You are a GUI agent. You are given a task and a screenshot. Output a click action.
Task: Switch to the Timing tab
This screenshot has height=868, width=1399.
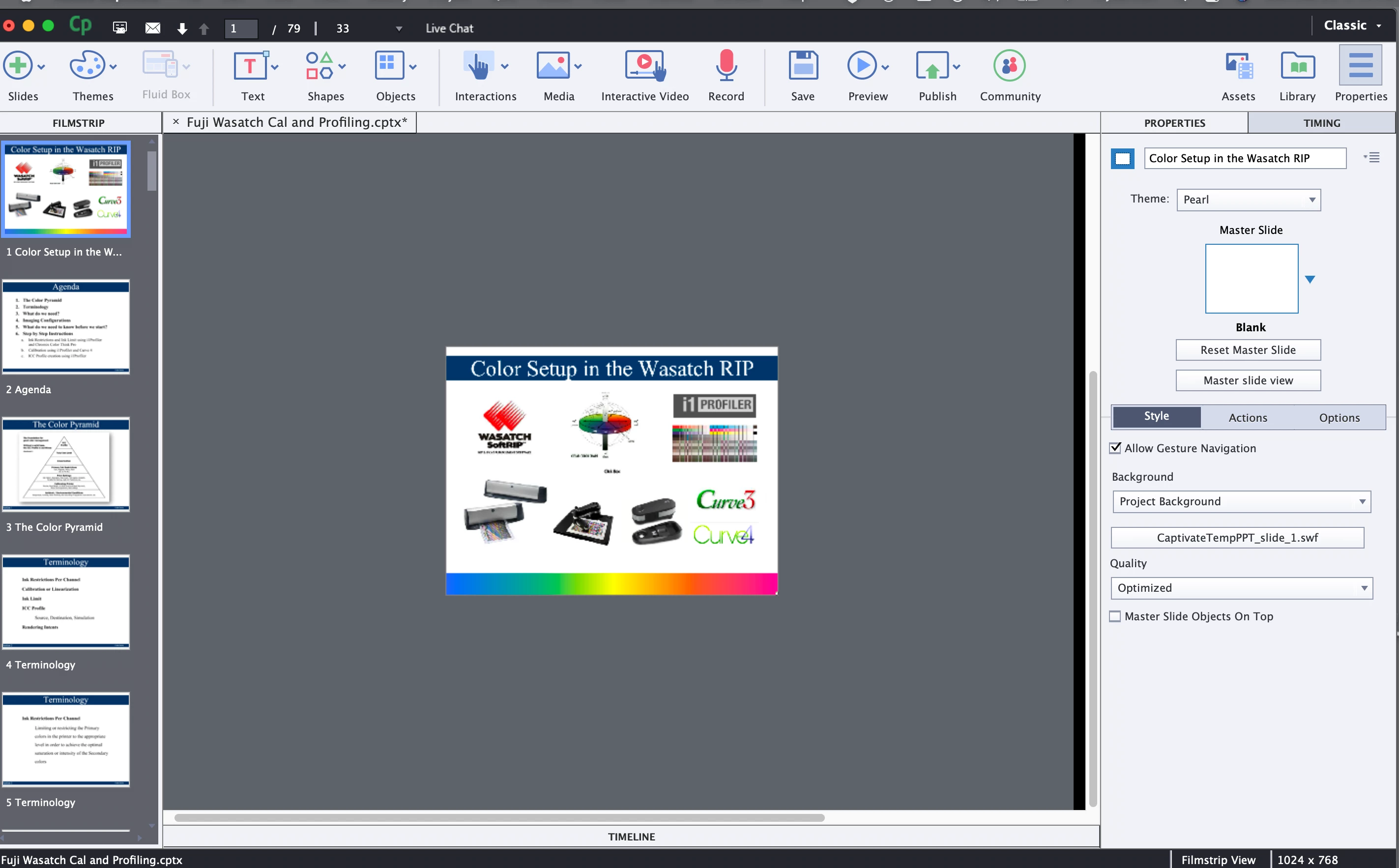coord(1321,123)
